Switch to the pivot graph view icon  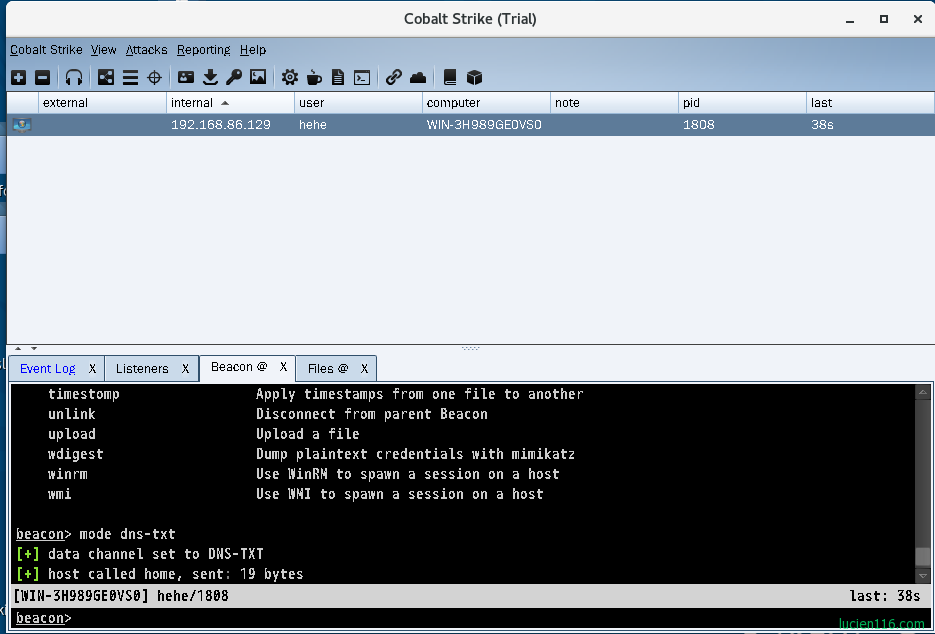coord(106,77)
